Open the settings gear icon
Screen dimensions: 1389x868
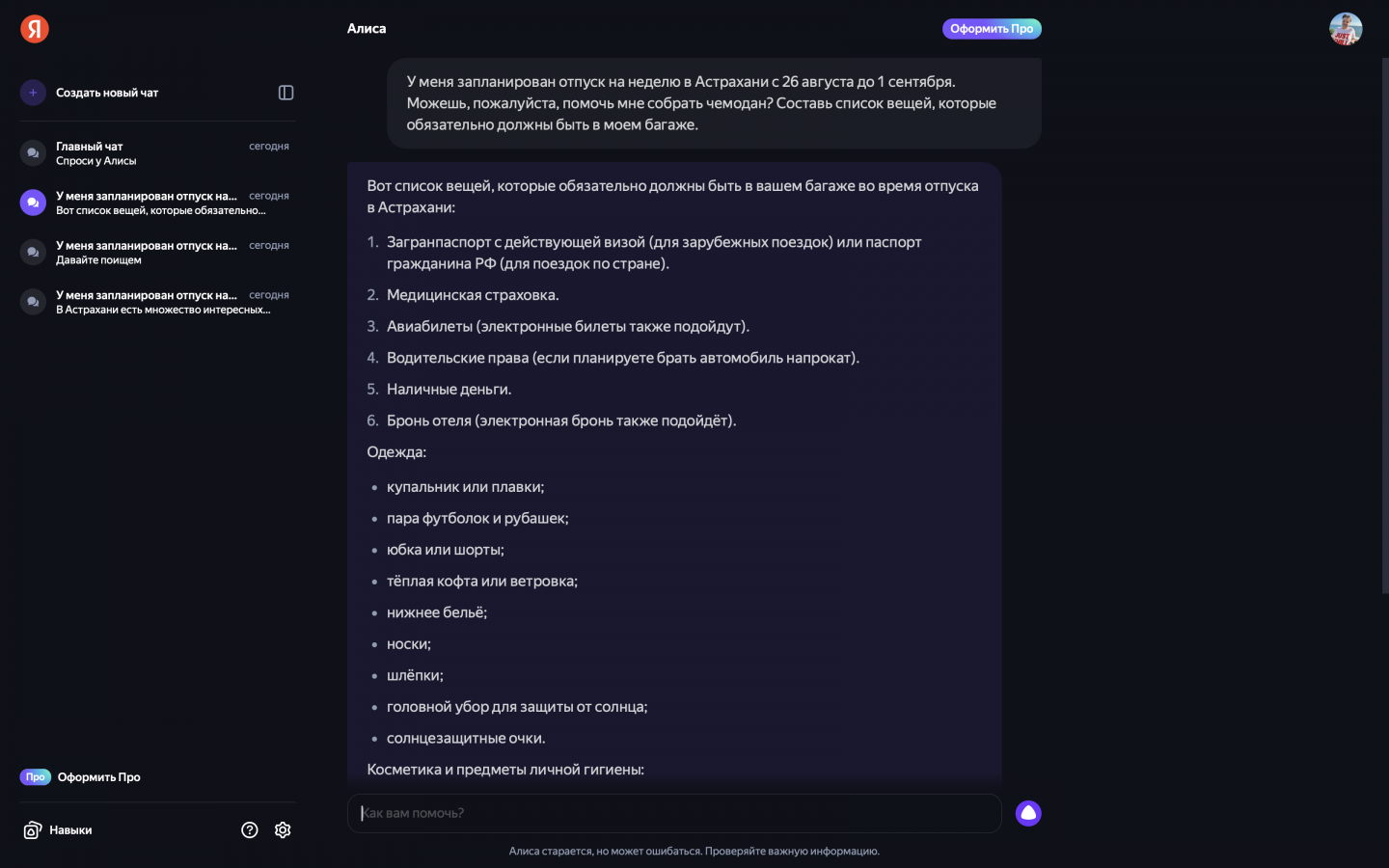tap(283, 830)
